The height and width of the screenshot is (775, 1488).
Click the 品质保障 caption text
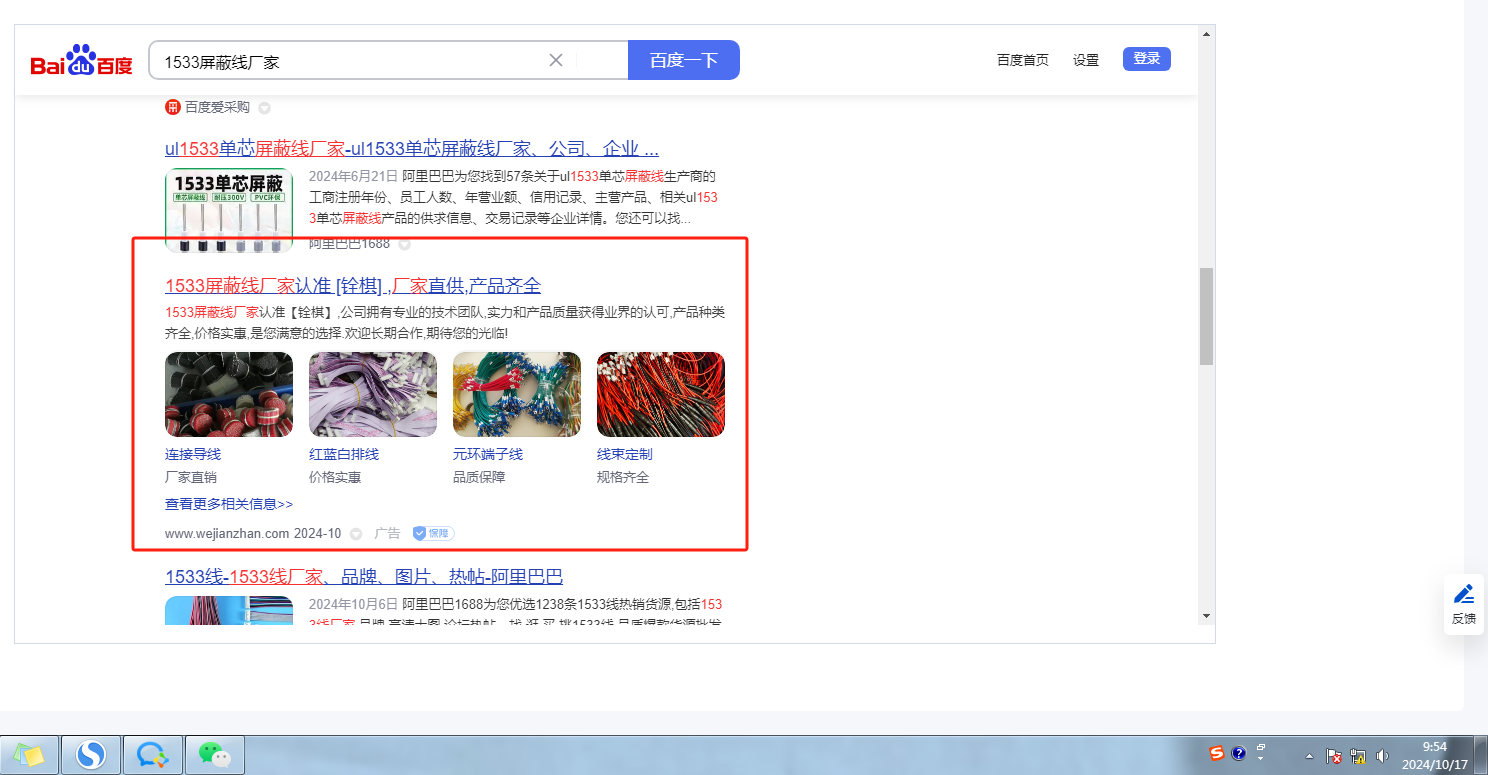point(479,477)
